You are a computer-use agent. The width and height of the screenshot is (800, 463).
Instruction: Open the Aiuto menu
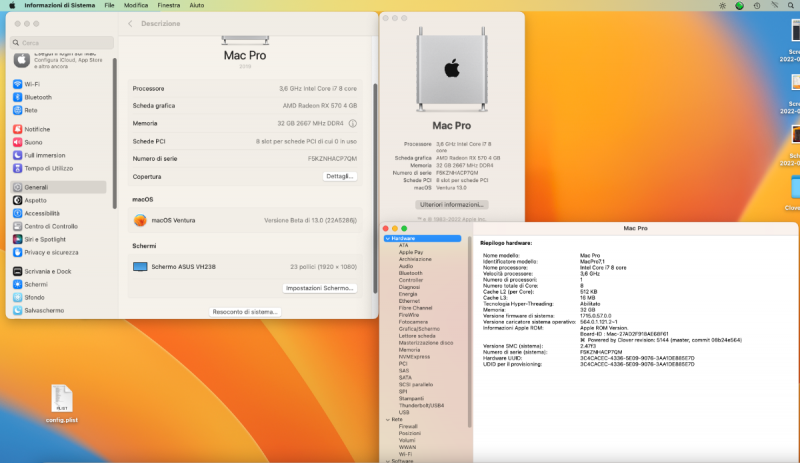(x=196, y=5)
